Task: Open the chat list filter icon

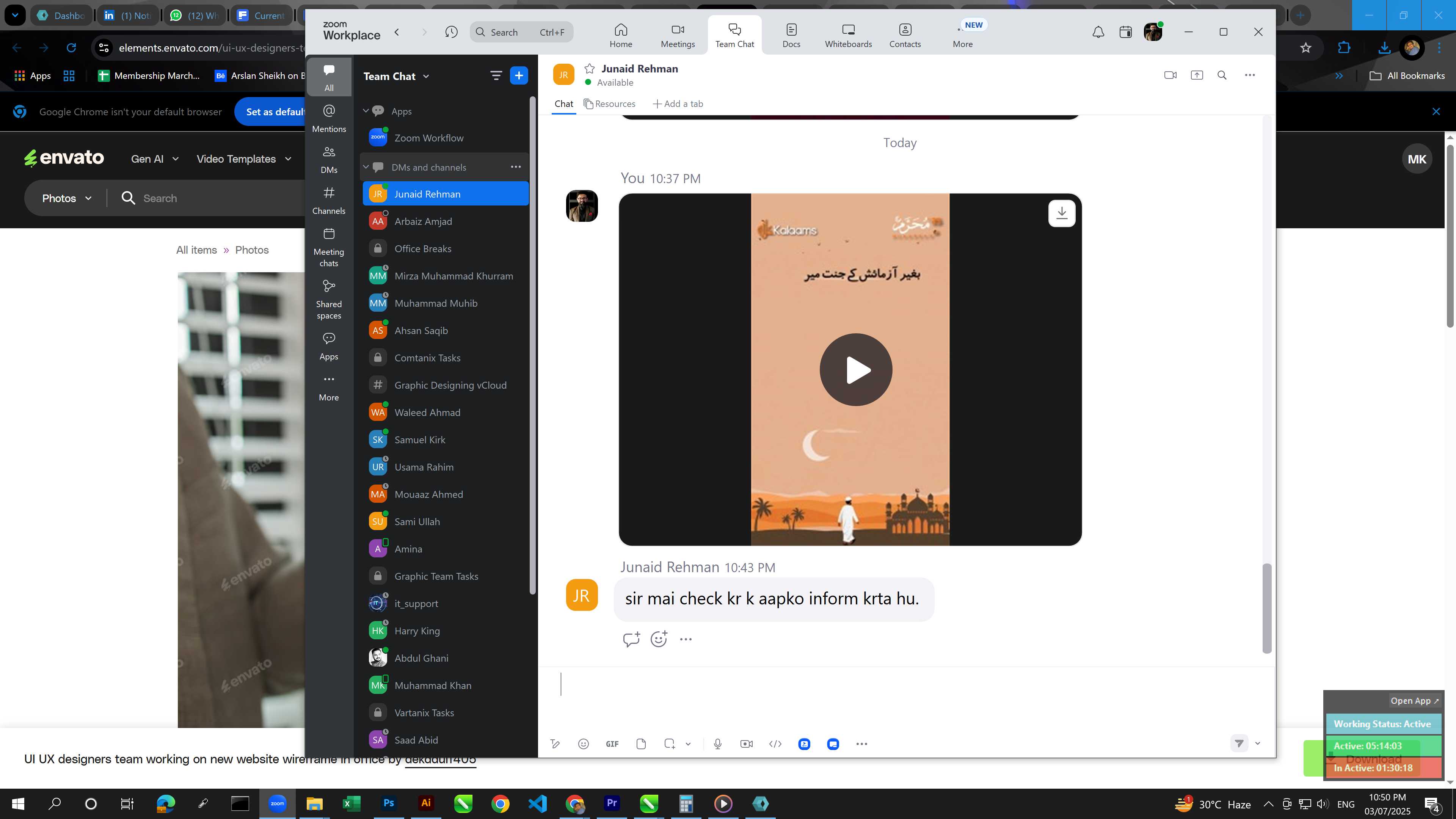Action: click(496, 75)
